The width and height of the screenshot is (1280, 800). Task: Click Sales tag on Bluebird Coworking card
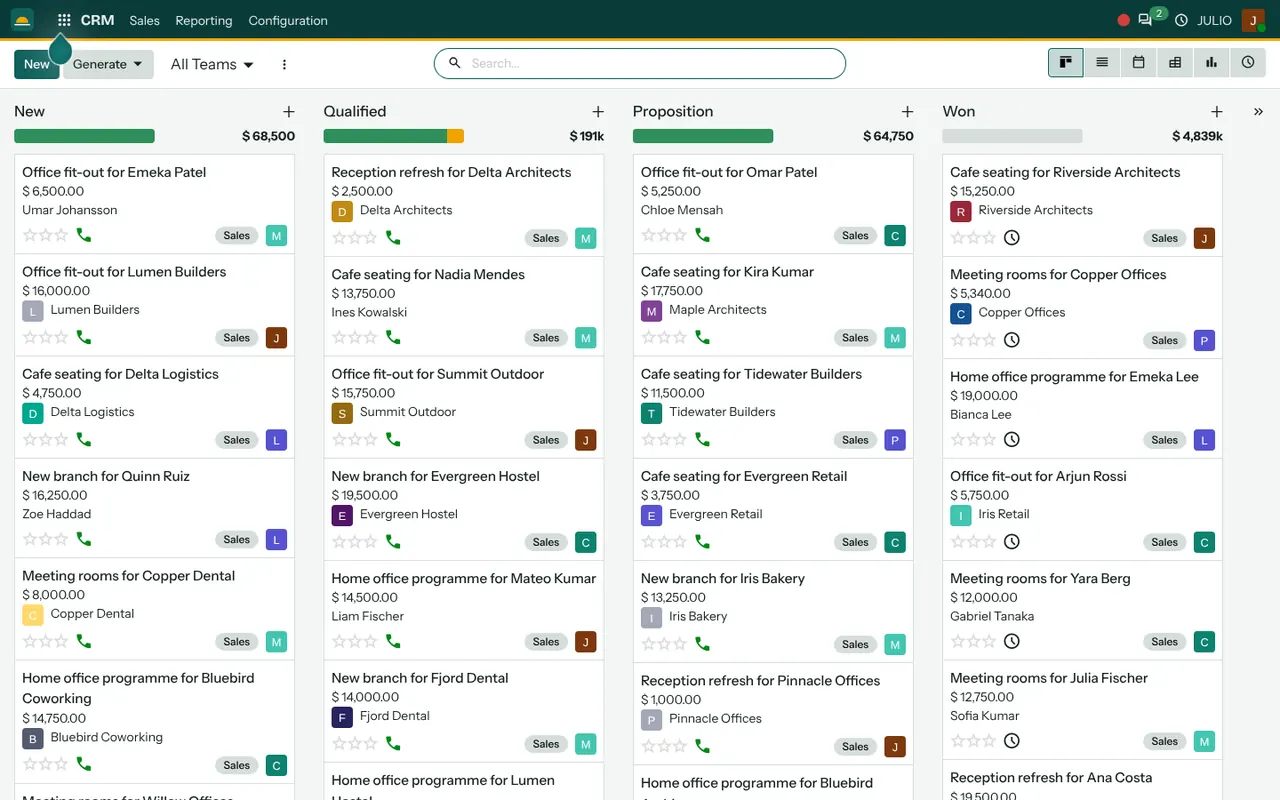pyautogui.click(x=237, y=766)
